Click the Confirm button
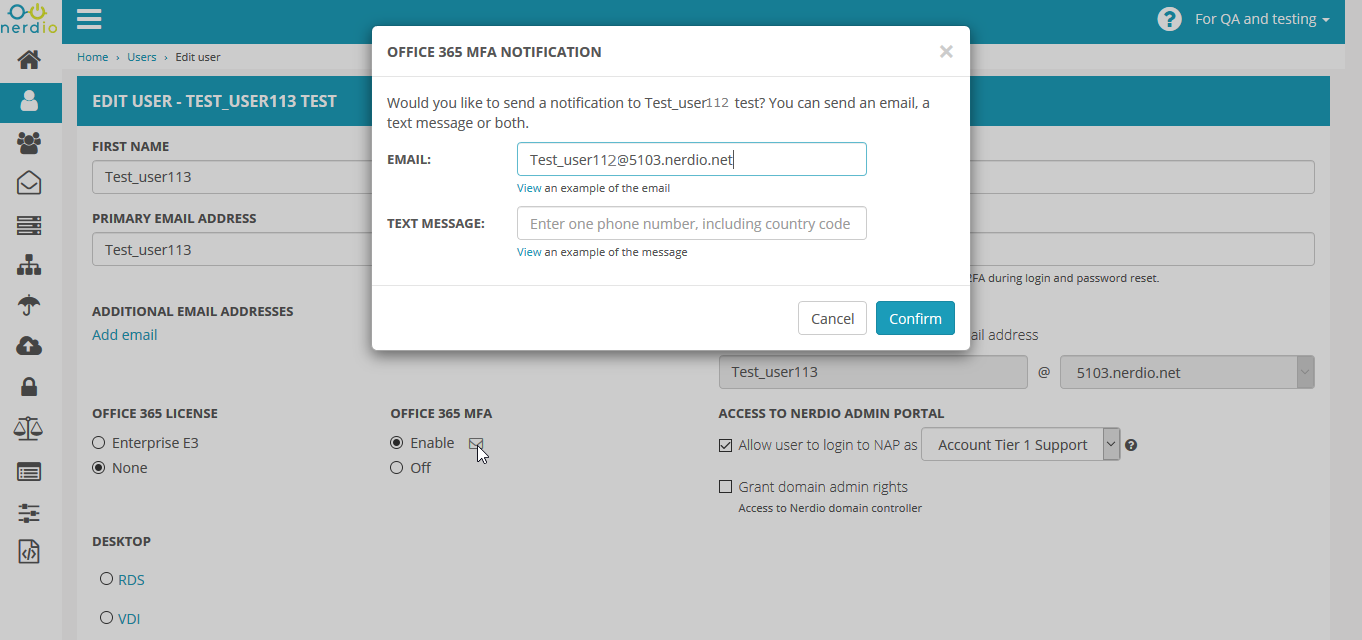 click(x=915, y=318)
